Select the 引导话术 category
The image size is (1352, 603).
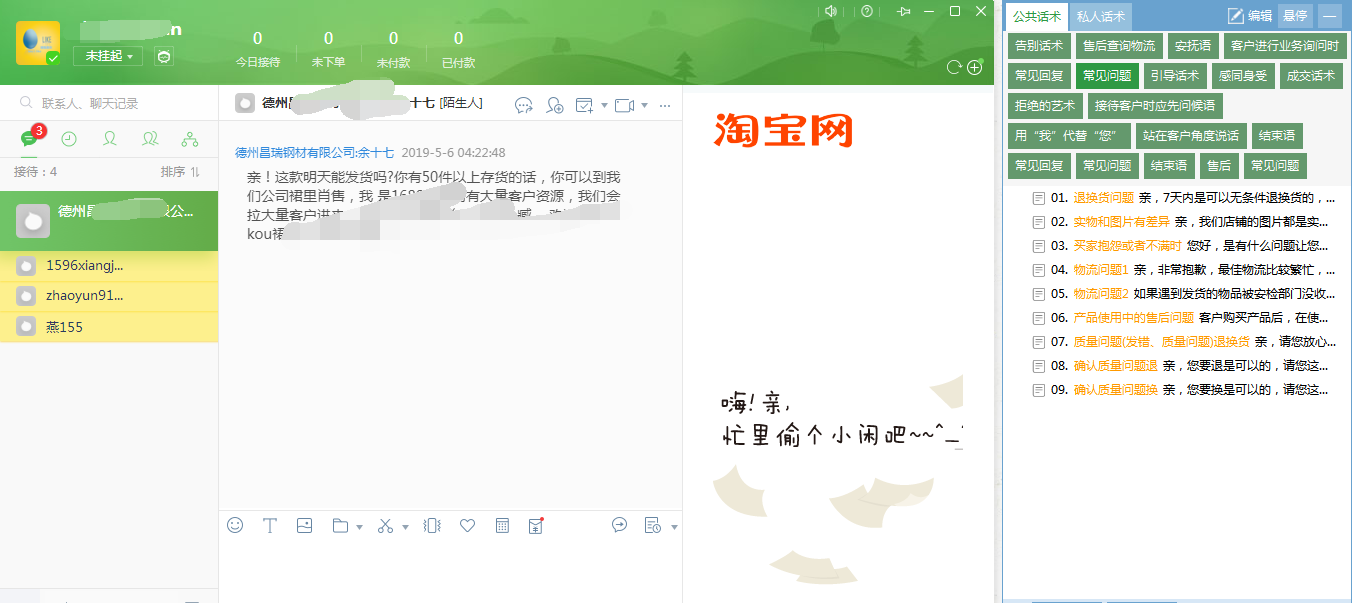pyautogui.click(x=1174, y=76)
